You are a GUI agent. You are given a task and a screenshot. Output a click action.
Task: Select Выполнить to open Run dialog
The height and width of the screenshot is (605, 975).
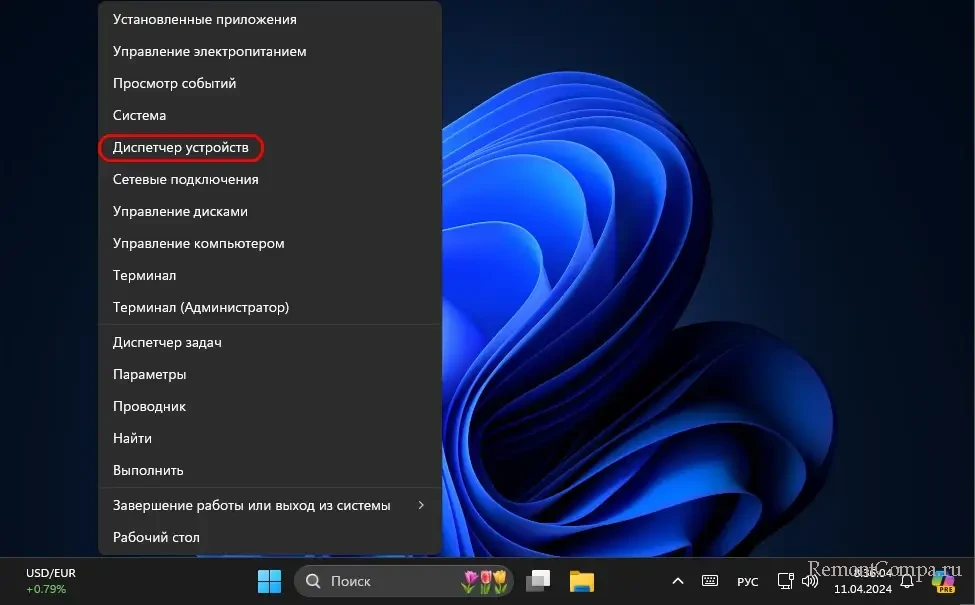coord(148,471)
